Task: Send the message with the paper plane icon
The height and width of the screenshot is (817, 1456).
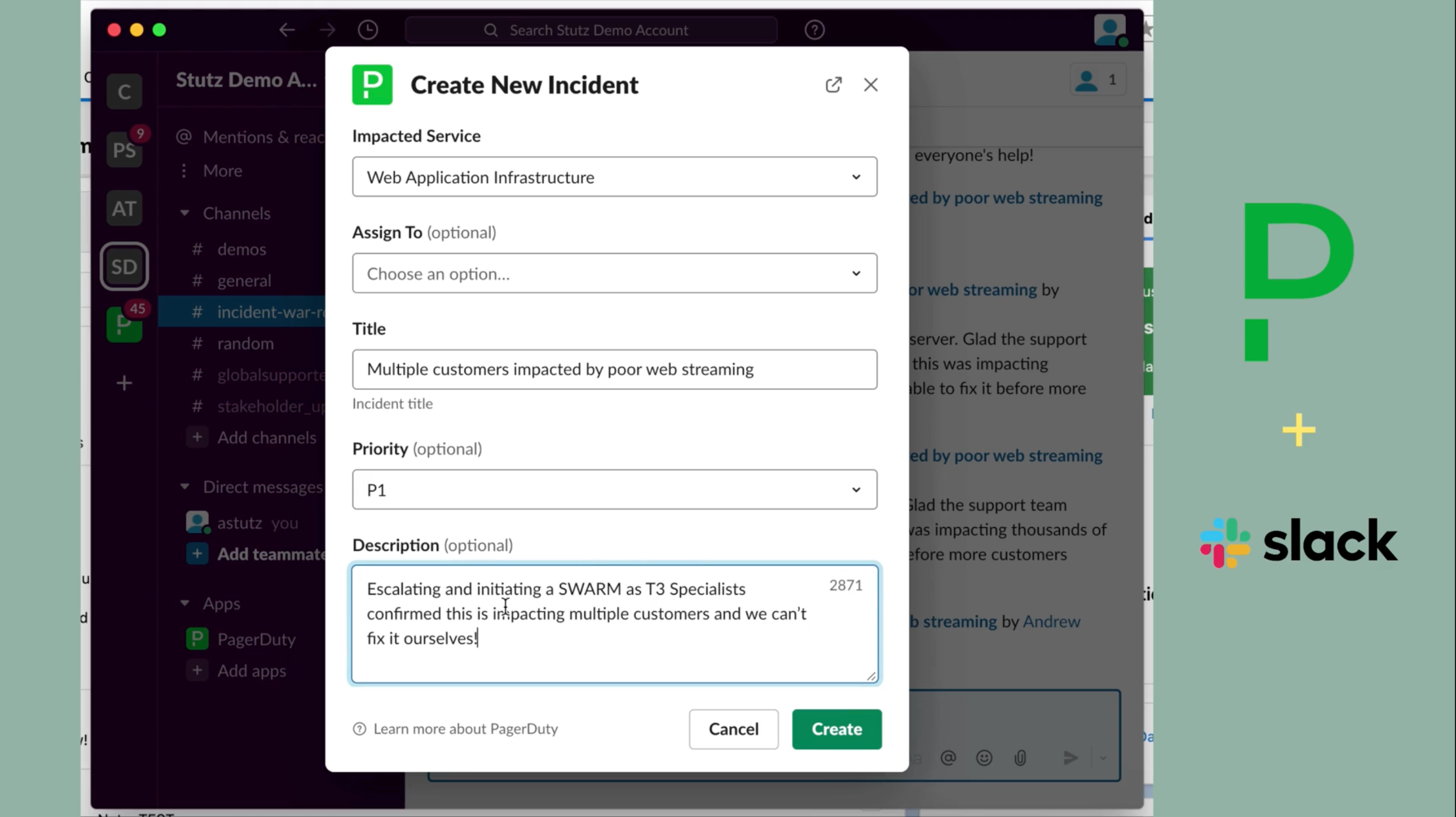Action: [1070, 758]
